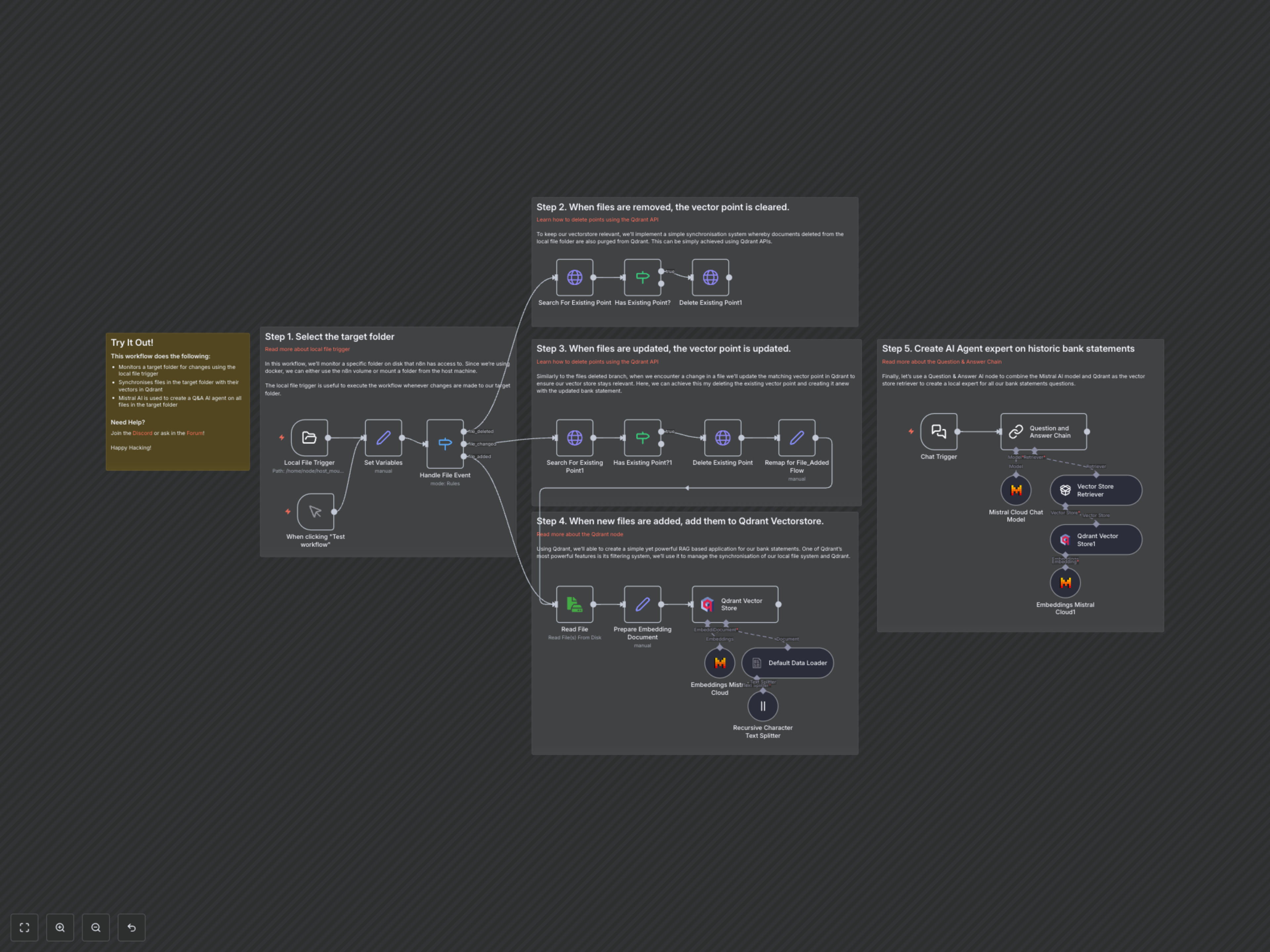Click the Vector Store Retriever node
Viewport: 1270px width, 952px height.
click(x=1095, y=490)
